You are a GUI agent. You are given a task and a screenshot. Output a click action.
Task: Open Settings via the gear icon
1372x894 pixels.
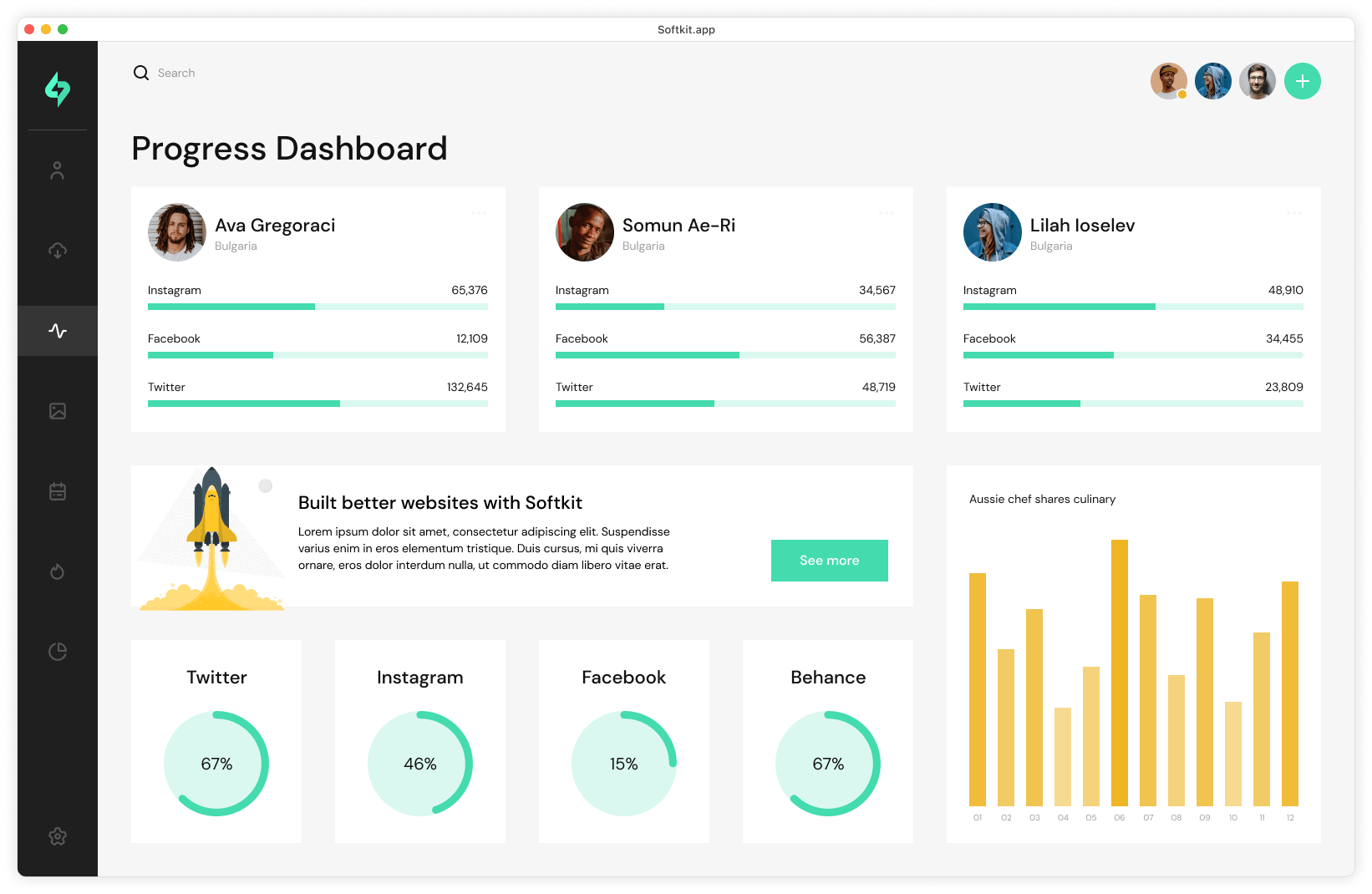tap(57, 836)
